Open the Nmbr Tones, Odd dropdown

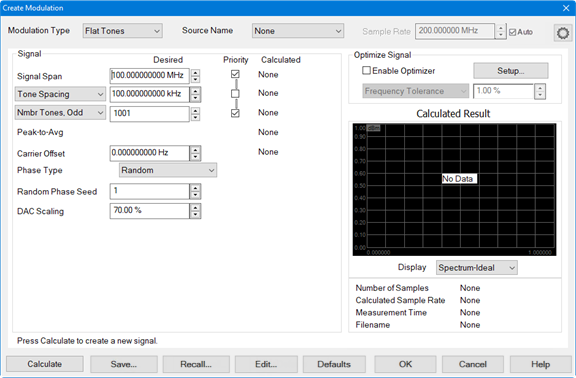(60, 113)
